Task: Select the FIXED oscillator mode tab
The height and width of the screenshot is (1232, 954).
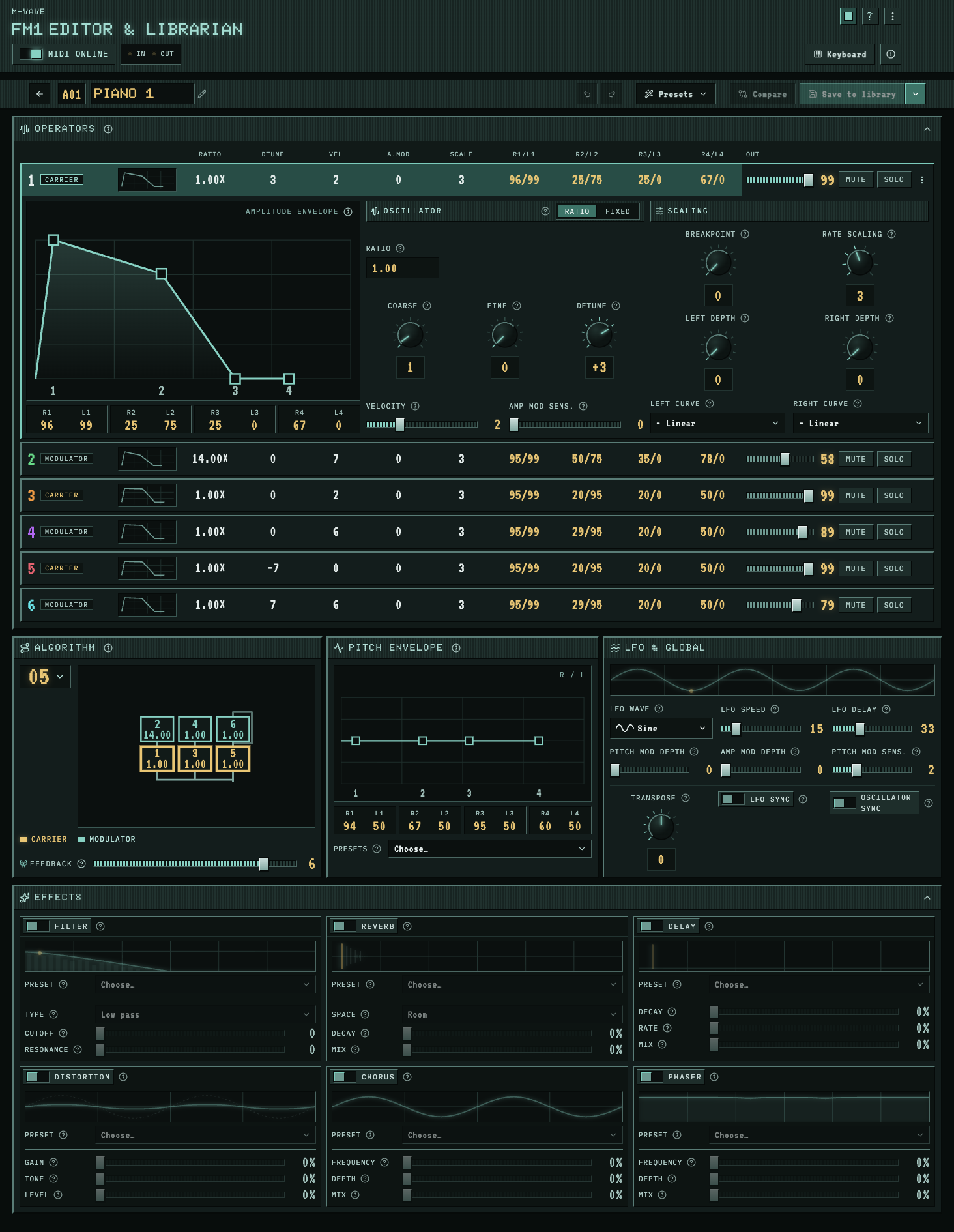Action: [x=618, y=211]
